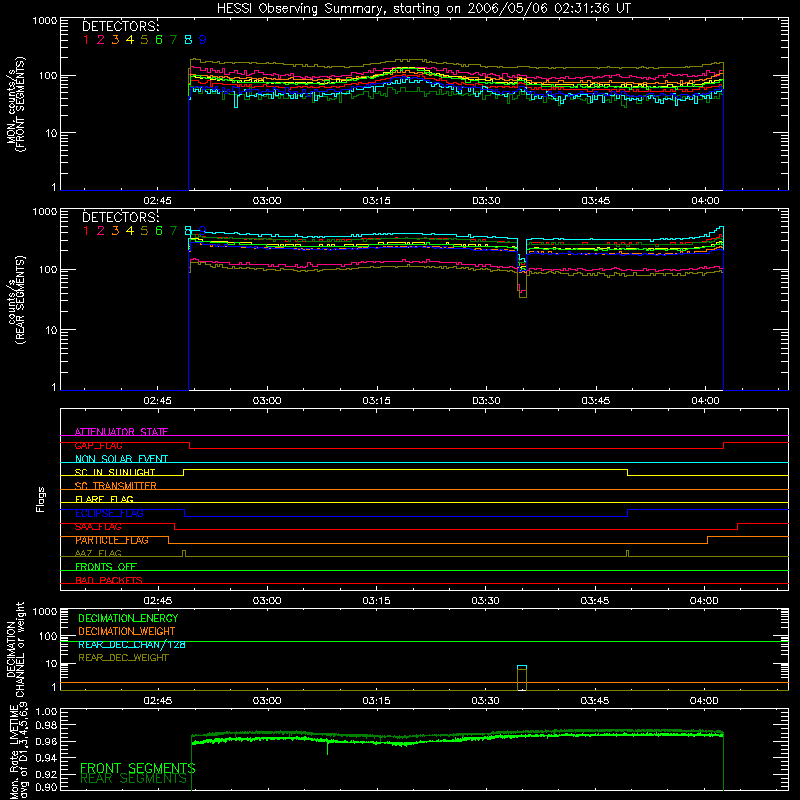Click the 03:45 tick label under the Flags panel
The width and height of the screenshot is (800, 800).
[x=594, y=601]
